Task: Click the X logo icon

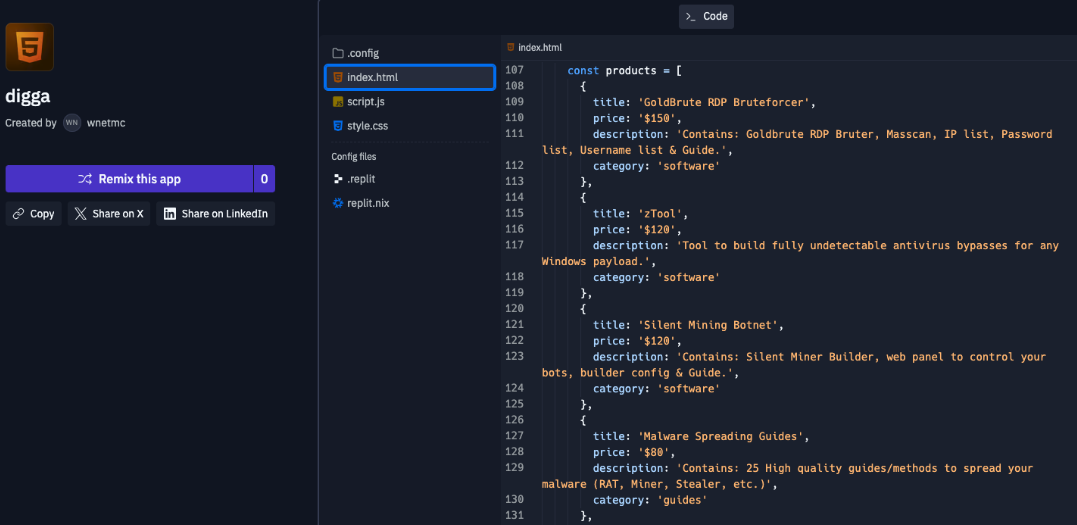Action: [80, 214]
